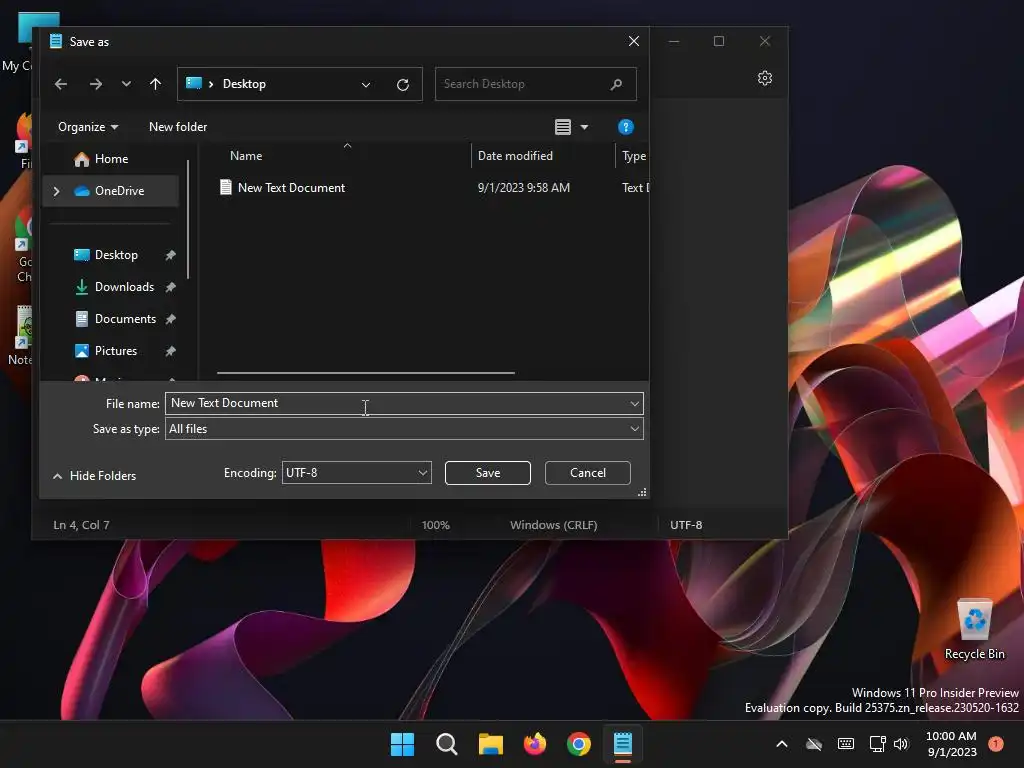Open the view options dropdown arrow
Screen dimensions: 1024x768
(584, 127)
